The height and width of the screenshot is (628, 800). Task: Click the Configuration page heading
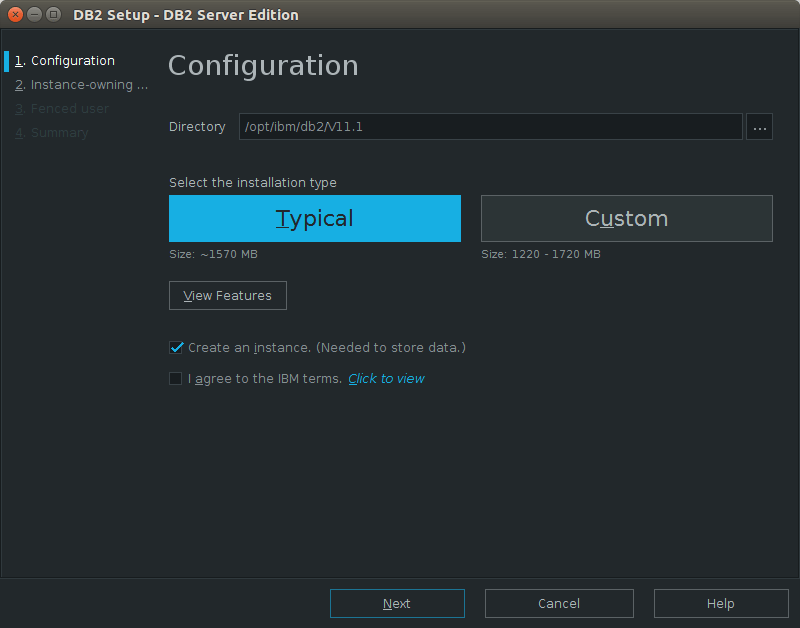tap(263, 65)
